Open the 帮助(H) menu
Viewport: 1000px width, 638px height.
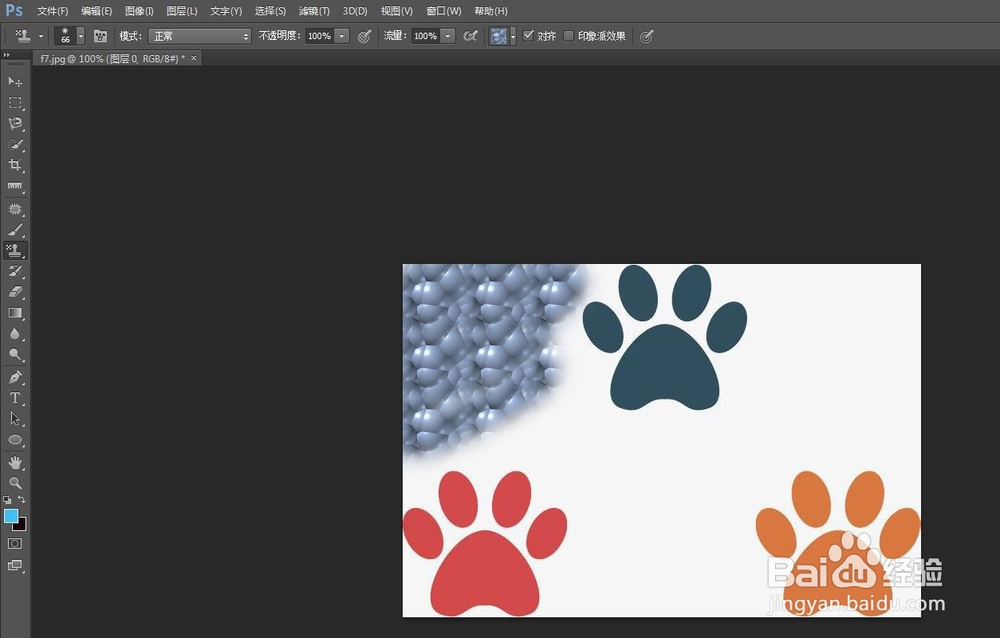(x=491, y=11)
